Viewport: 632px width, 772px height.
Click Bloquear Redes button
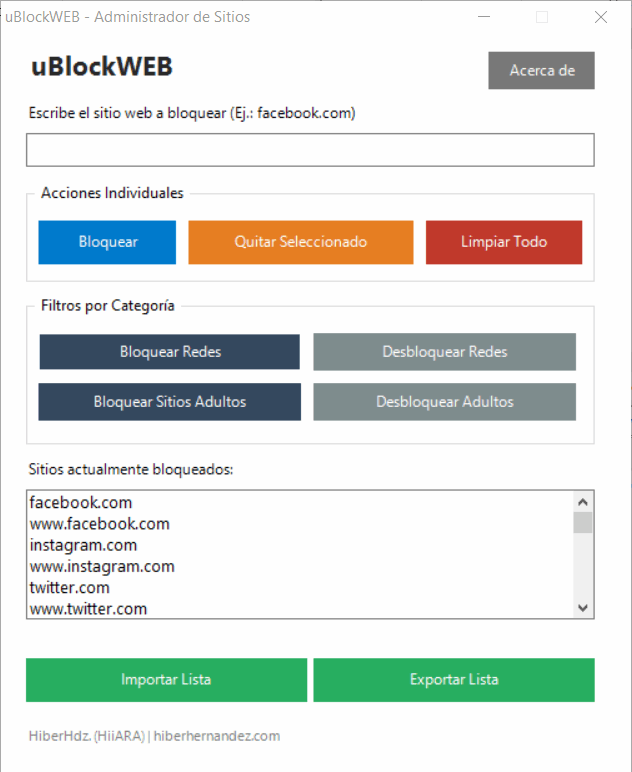pos(169,352)
